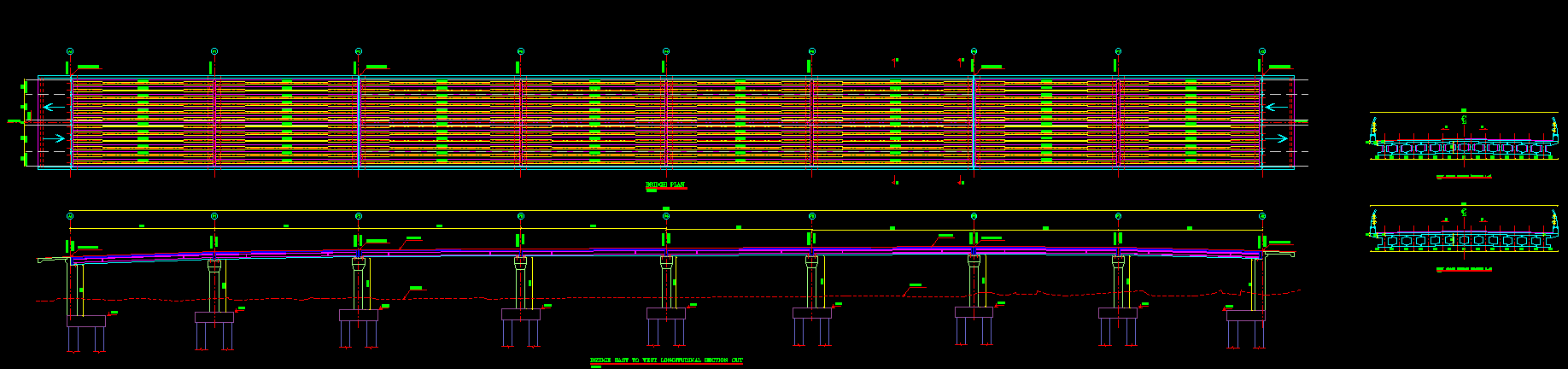Click the title label under the lower cross-section
Image resolution: width=1568 pixels, height=369 pixels.
[x=1464, y=268]
